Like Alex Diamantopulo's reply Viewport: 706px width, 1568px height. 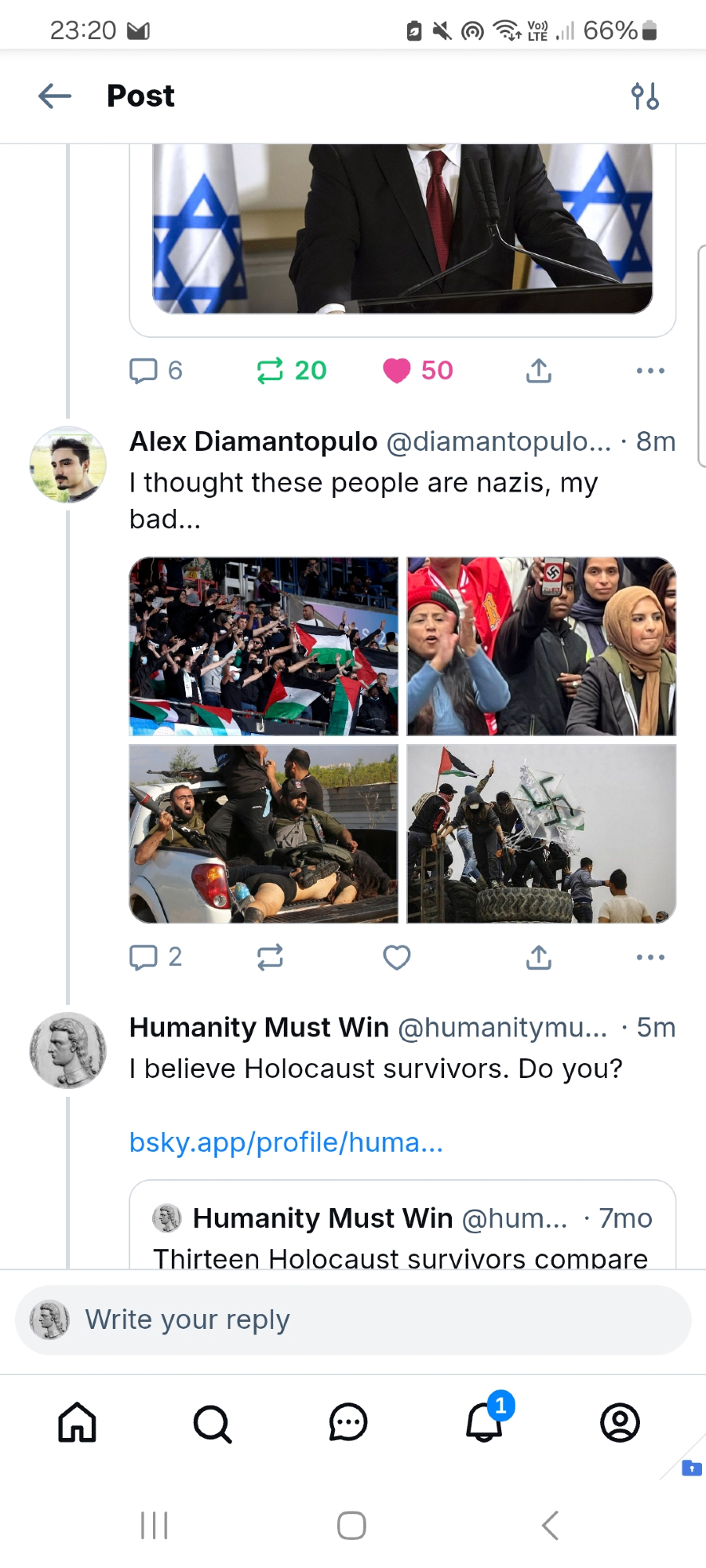[x=396, y=957]
